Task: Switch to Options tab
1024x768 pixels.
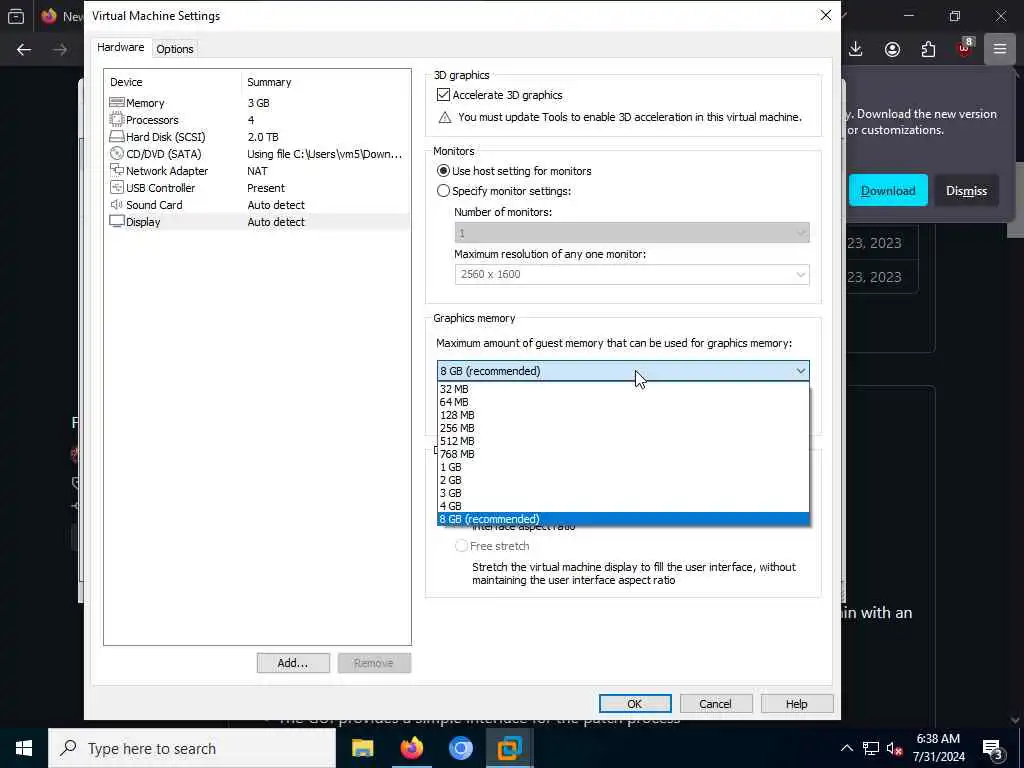Action: pos(174,49)
